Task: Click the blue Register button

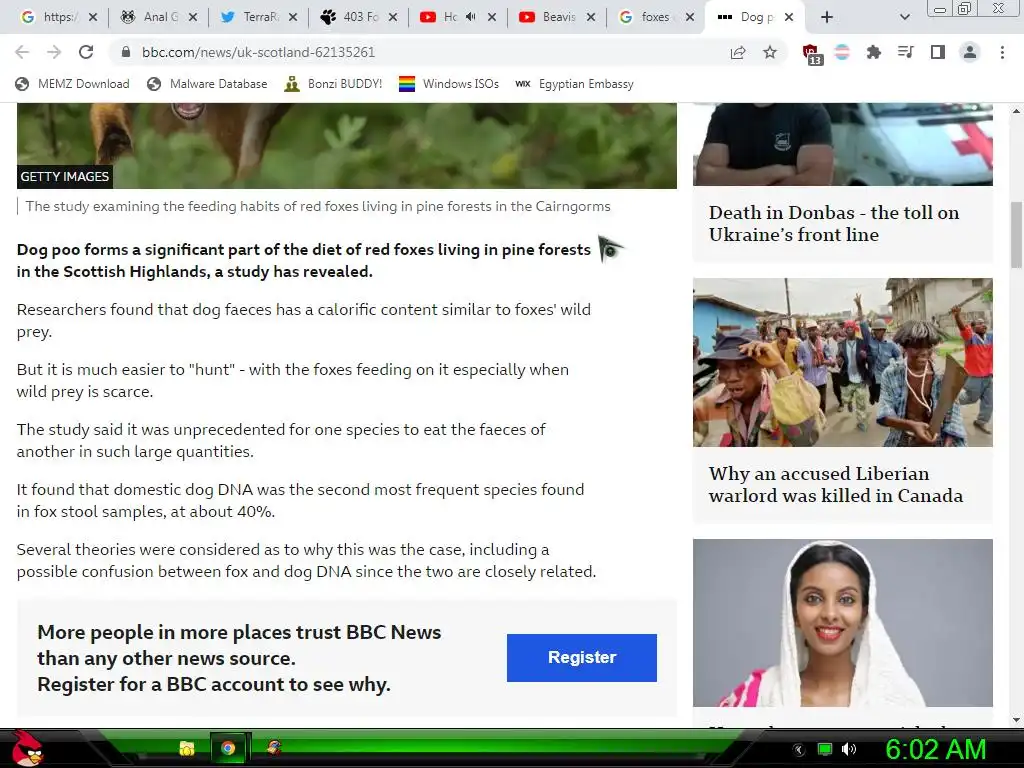Action: coord(582,658)
